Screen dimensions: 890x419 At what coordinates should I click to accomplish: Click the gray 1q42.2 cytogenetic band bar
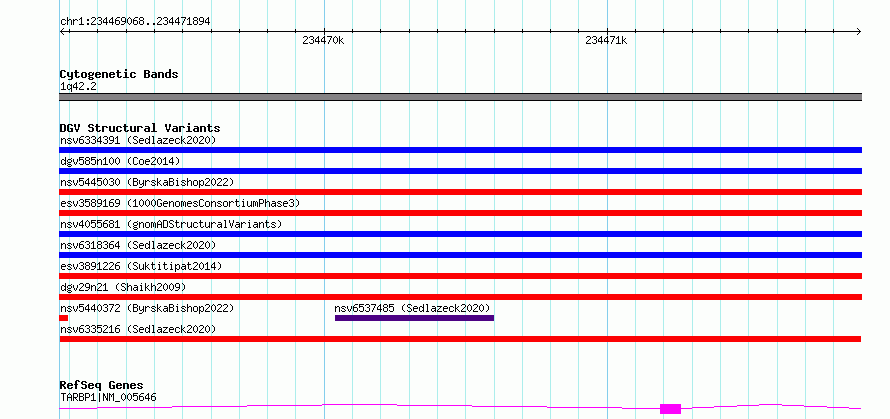[460, 97]
